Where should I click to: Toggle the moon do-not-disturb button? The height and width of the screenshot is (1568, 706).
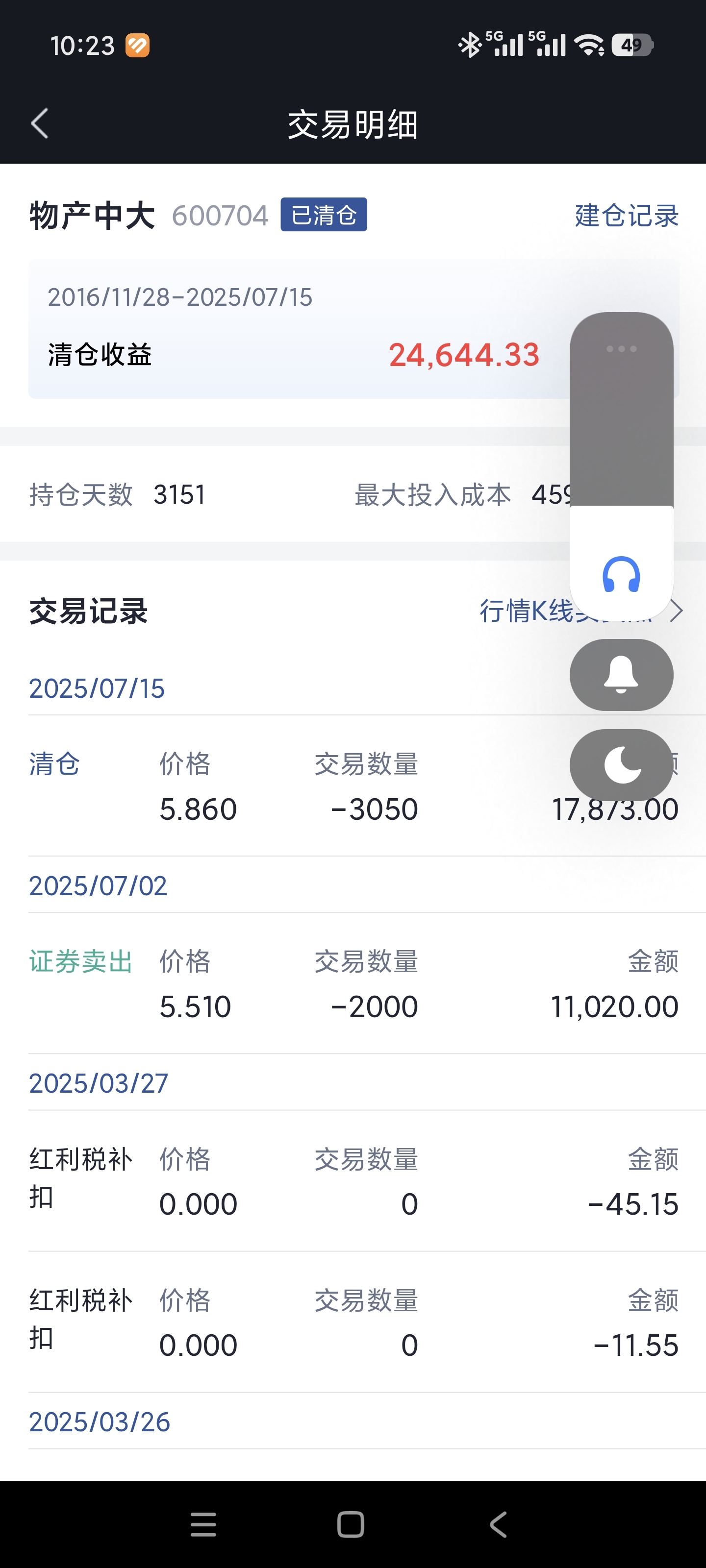click(x=621, y=764)
